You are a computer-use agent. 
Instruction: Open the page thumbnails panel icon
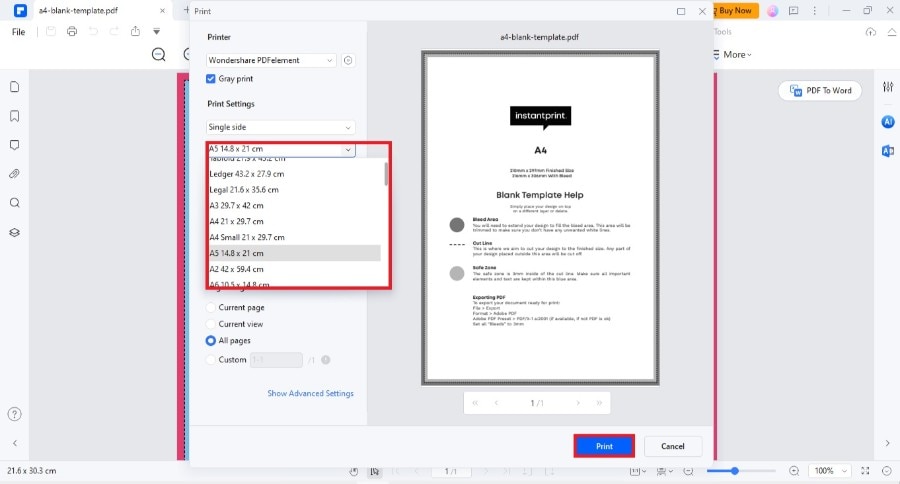[15, 87]
